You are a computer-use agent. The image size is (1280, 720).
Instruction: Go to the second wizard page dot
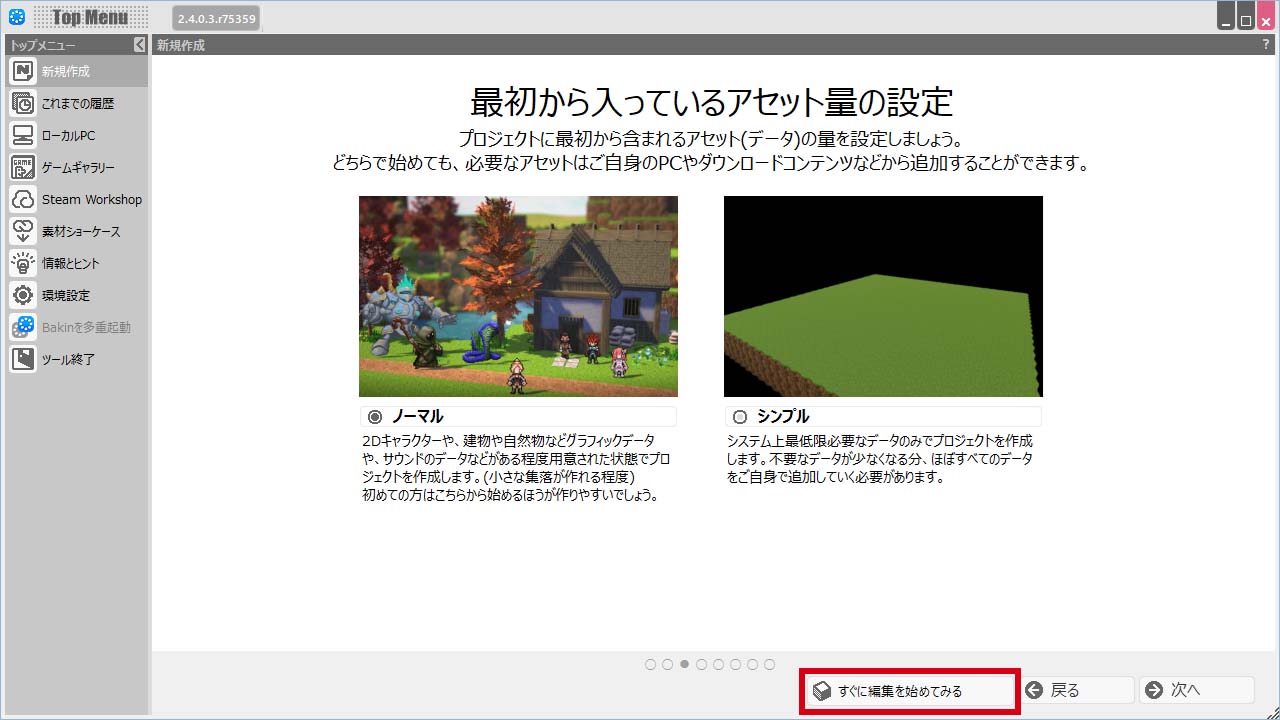click(667, 664)
